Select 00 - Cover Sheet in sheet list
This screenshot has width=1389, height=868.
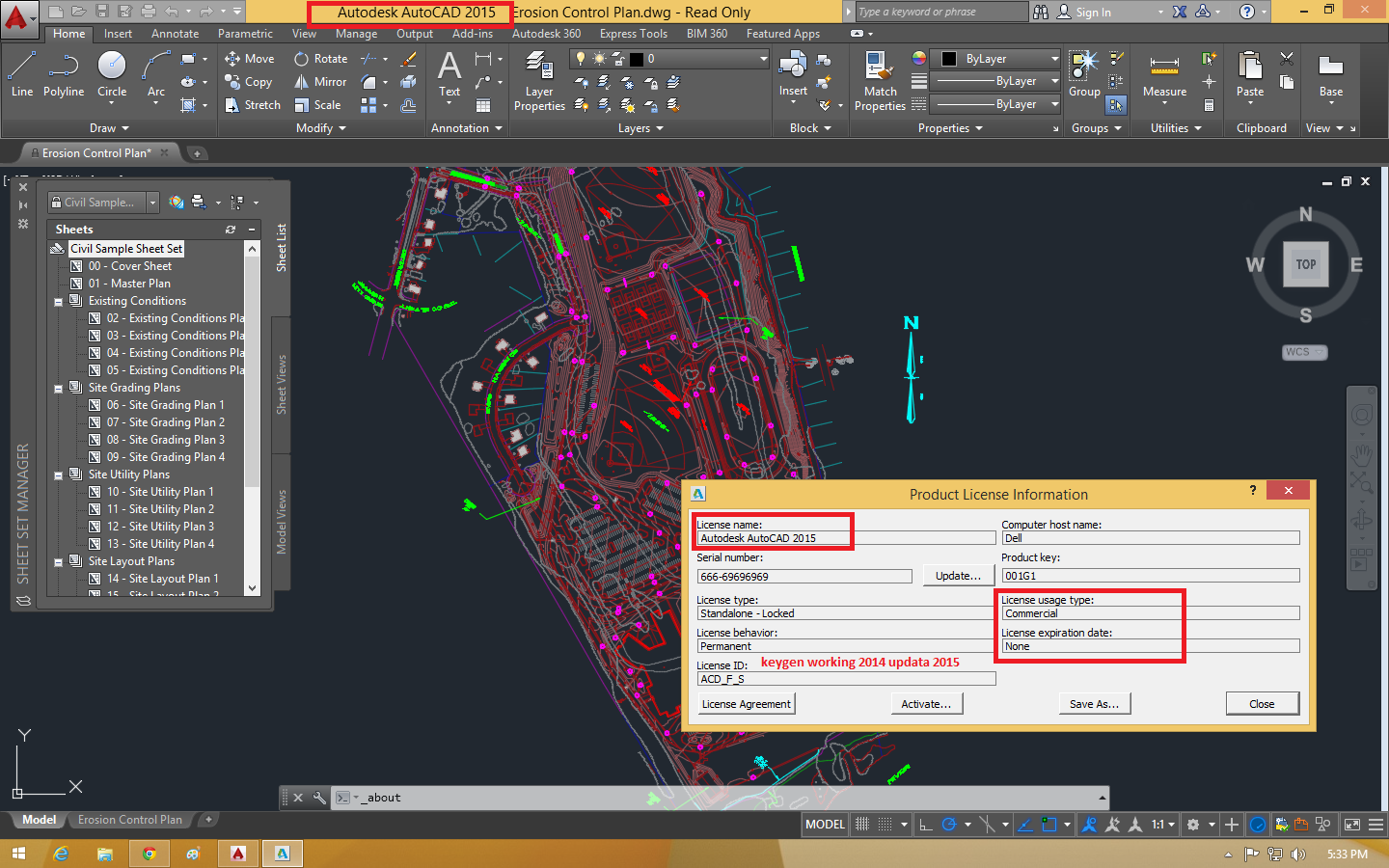(129, 266)
